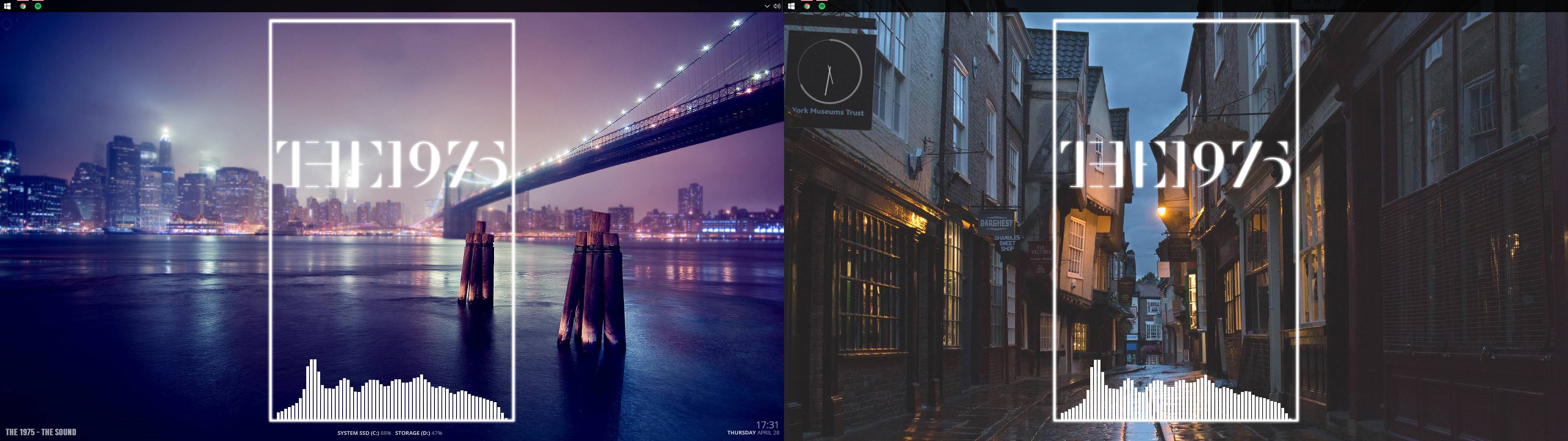
Task: Click 'THE 1975 - THE SOUND' now playing text
Action: [x=41, y=432]
